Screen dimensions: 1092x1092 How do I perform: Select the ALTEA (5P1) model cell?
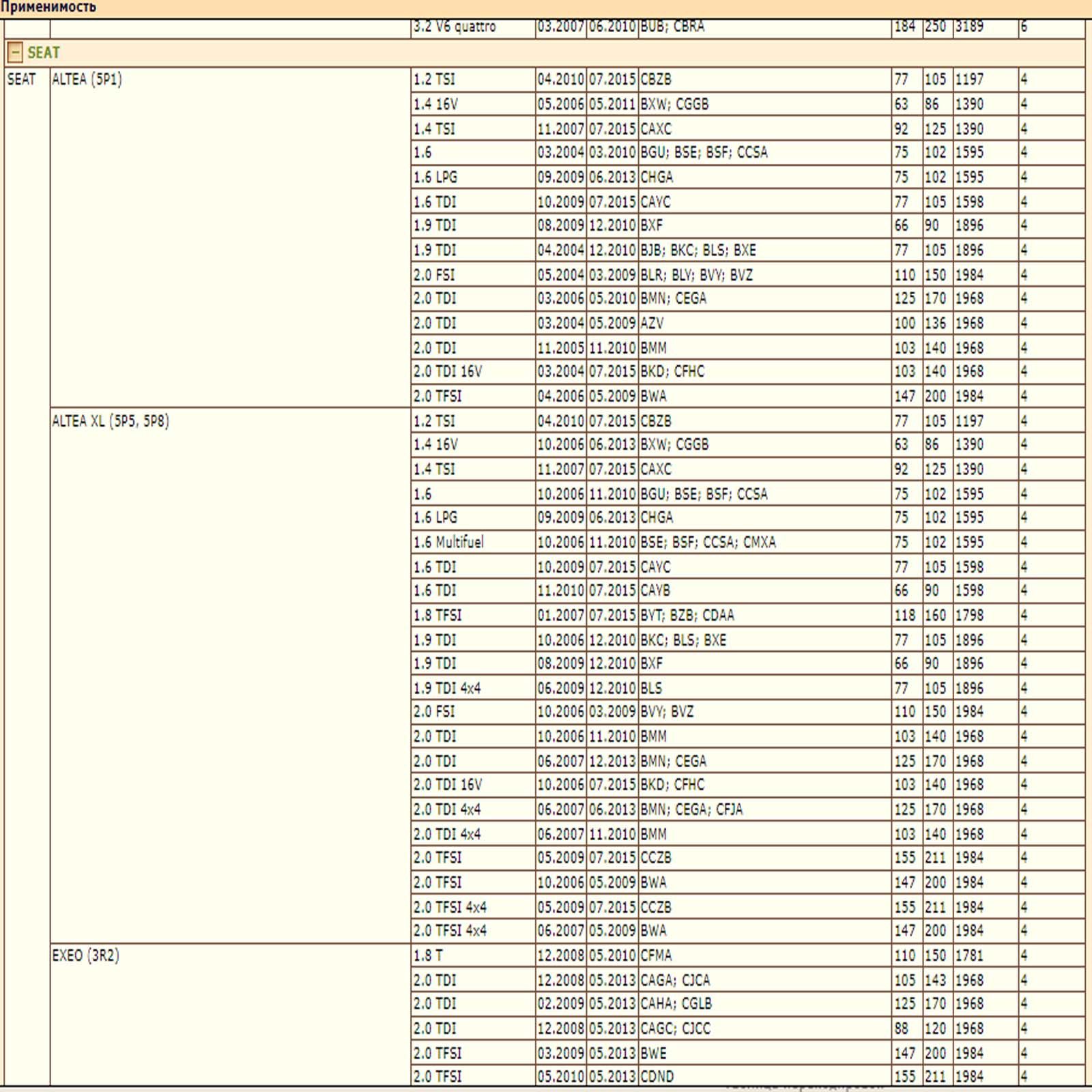point(87,79)
